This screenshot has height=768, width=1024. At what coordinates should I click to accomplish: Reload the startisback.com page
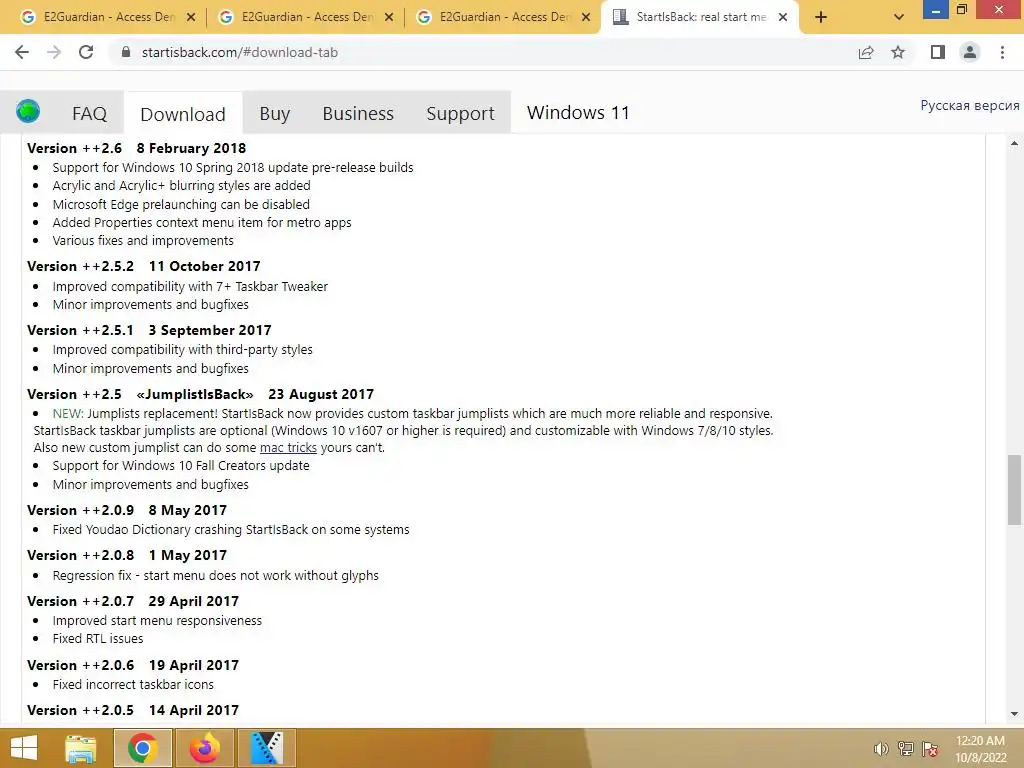click(86, 52)
